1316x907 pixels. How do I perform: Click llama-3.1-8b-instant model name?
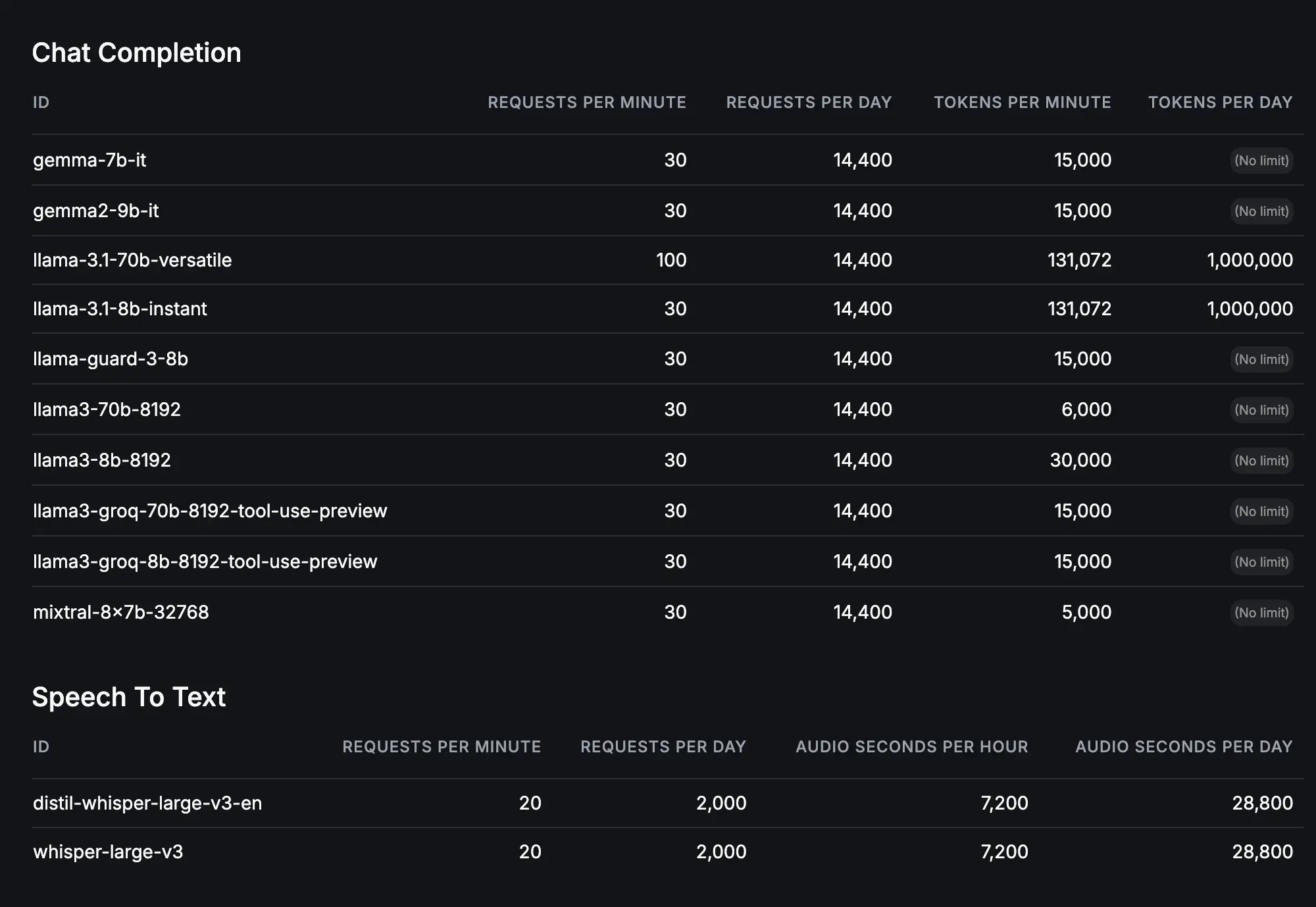point(120,309)
